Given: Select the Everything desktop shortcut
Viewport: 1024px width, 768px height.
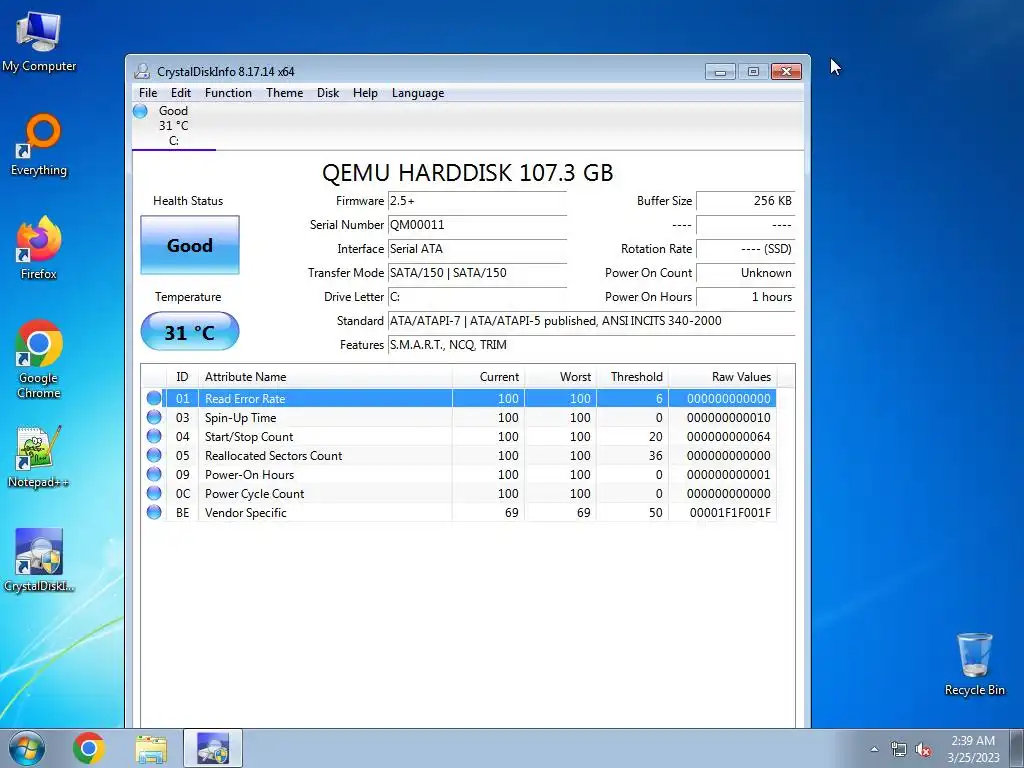Looking at the screenshot, I should tap(39, 145).
